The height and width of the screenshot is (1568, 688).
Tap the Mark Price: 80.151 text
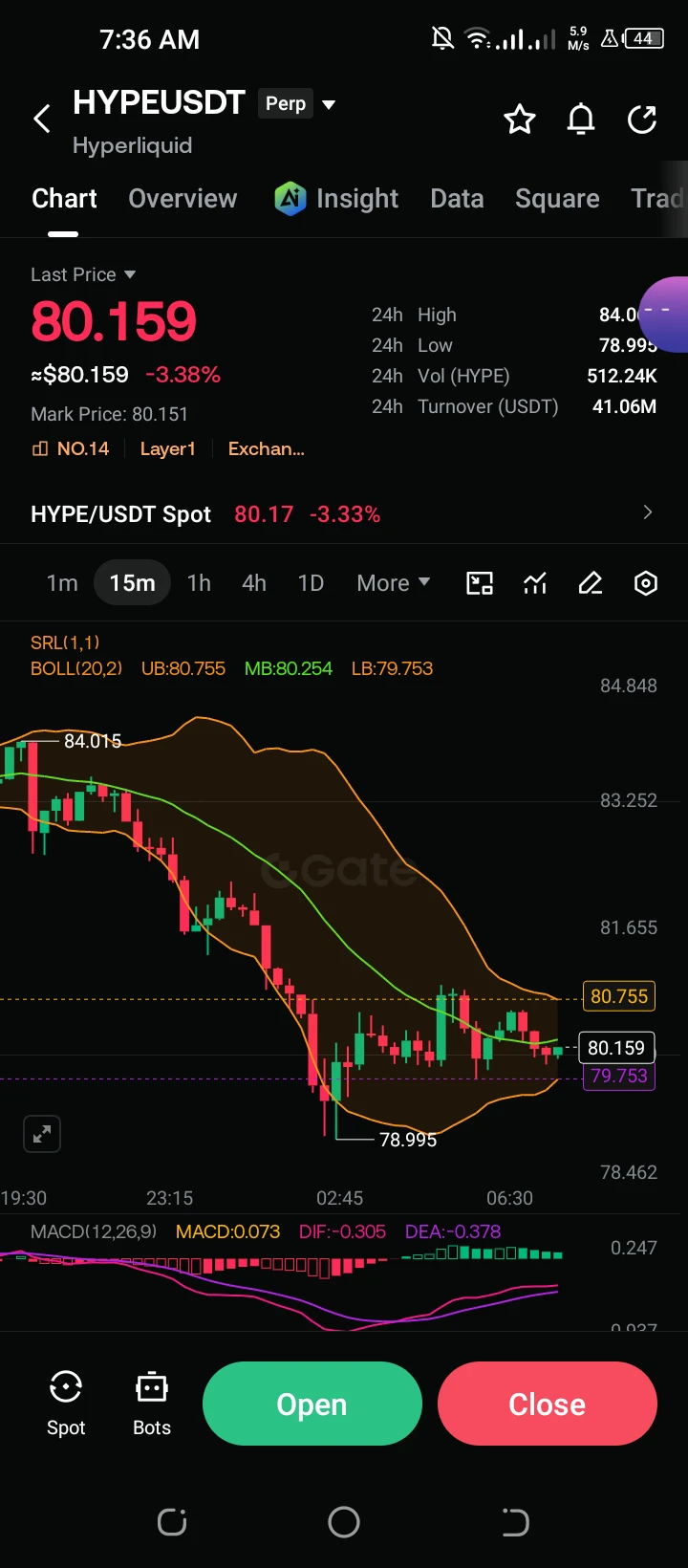(109, 414)
